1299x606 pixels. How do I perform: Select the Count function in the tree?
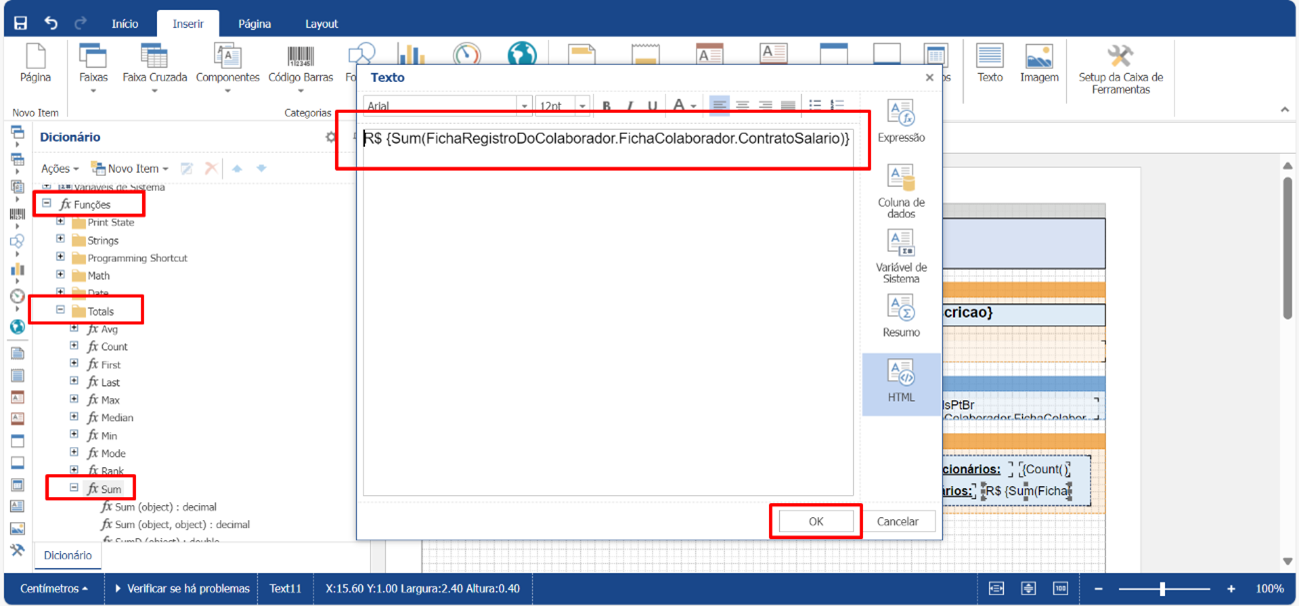point(108,346)
